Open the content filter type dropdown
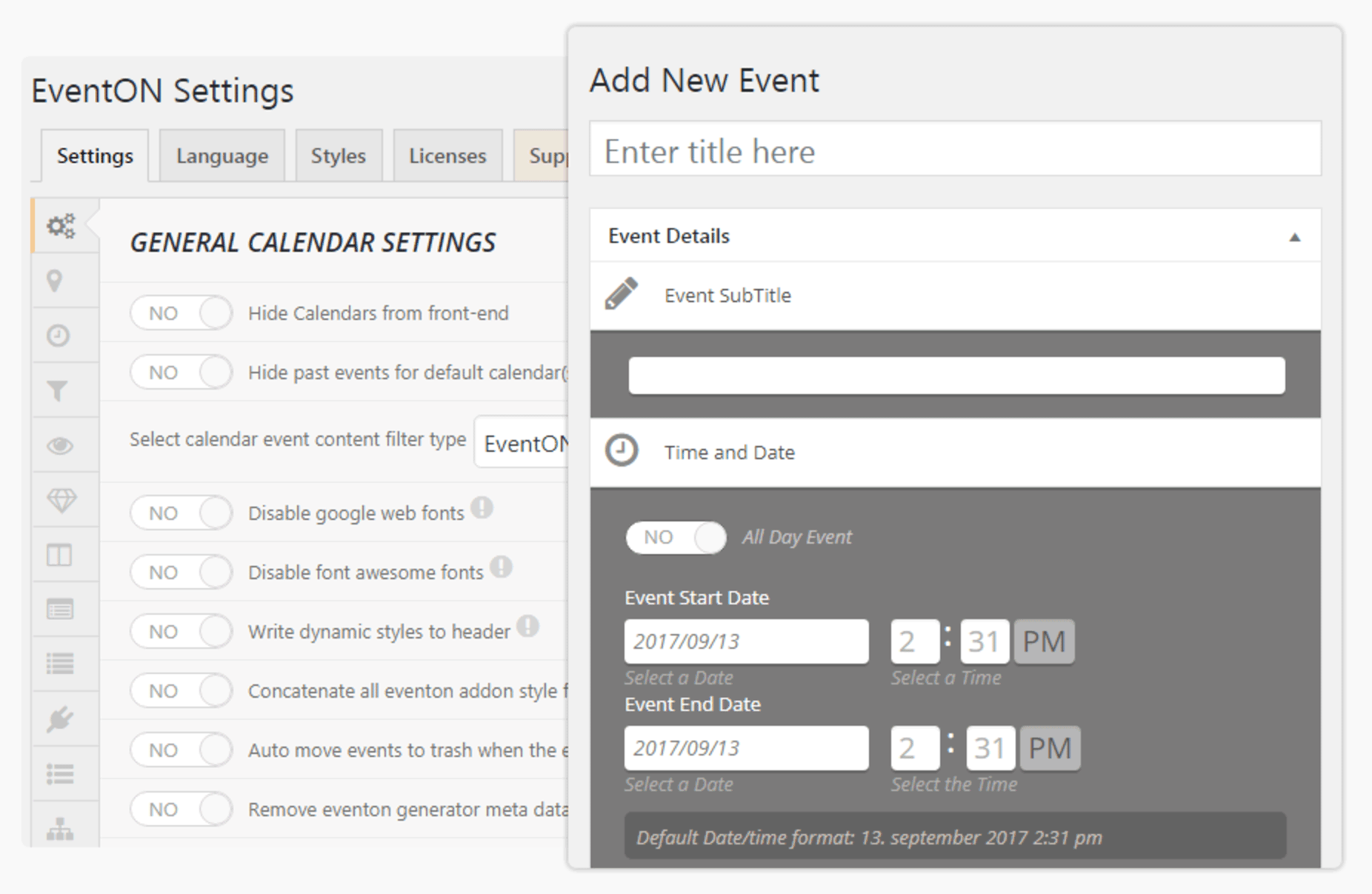1372x894 pixels. point(523,443)
